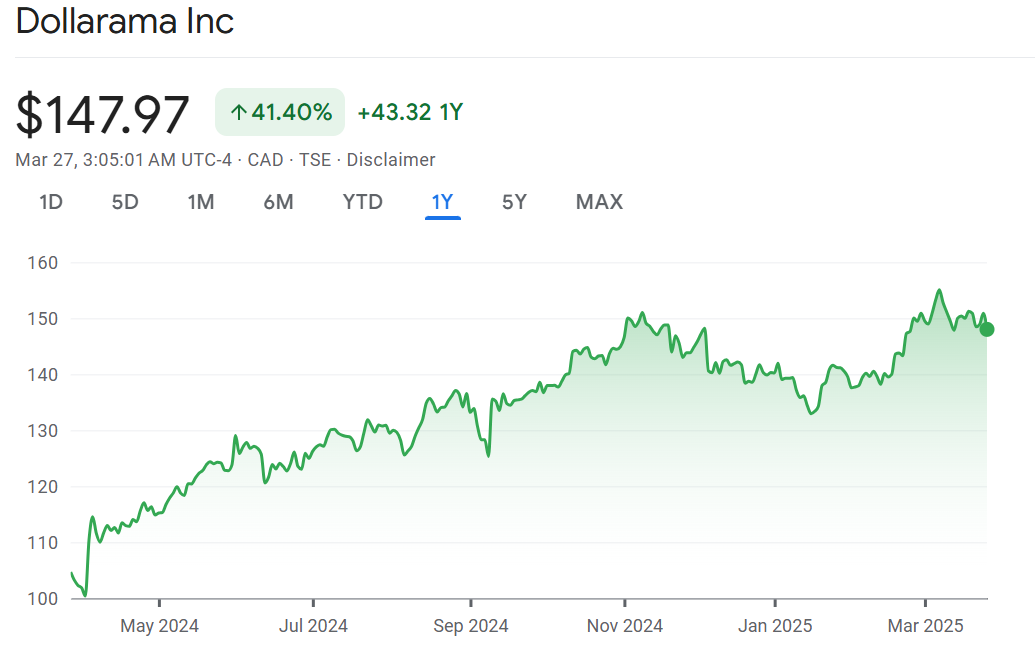Select the Jan 2025 axis label
The image size is (1035, 649).
(x=775, y=626)
